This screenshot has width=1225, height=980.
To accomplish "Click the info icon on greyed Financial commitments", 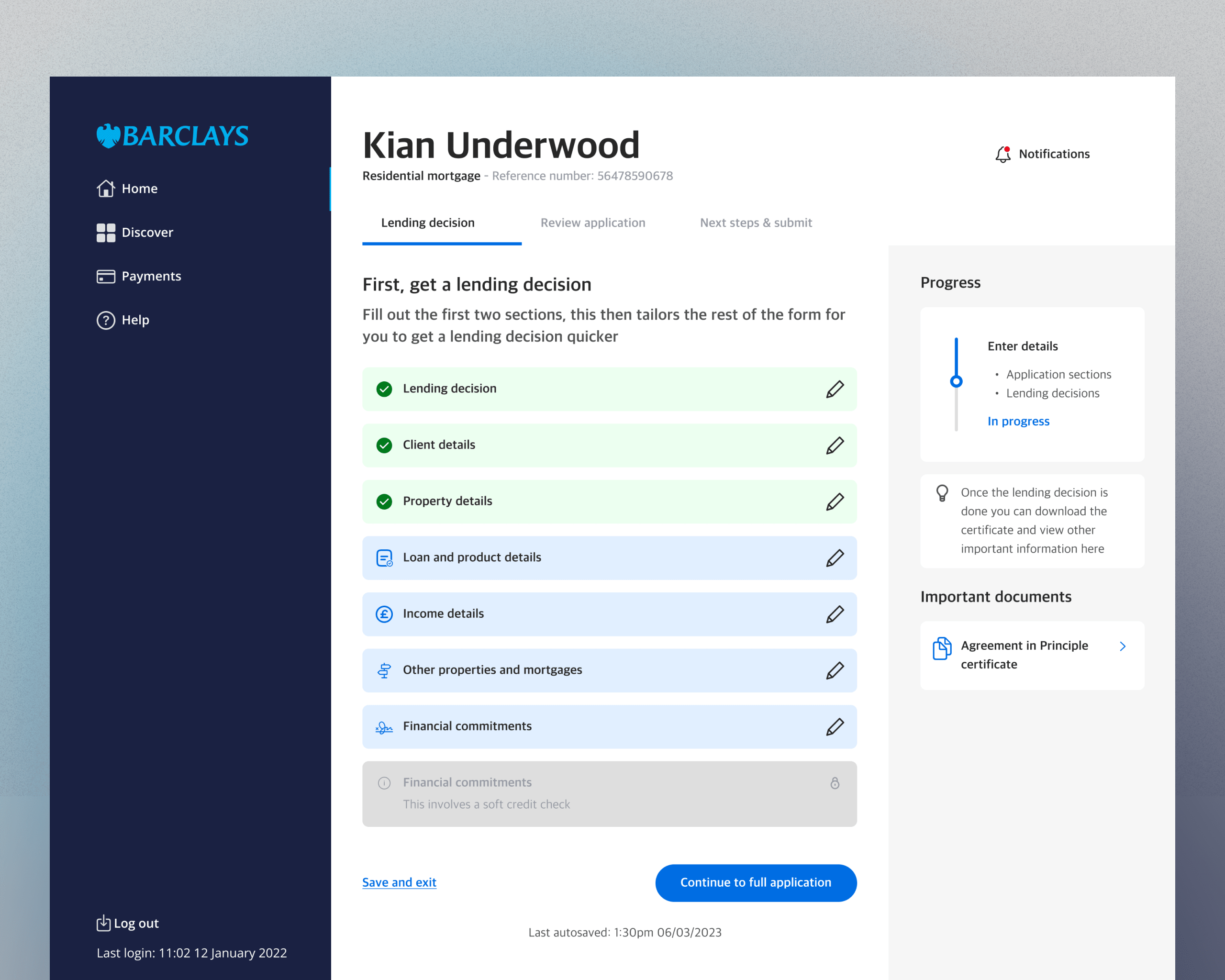I will click(384, 783).
